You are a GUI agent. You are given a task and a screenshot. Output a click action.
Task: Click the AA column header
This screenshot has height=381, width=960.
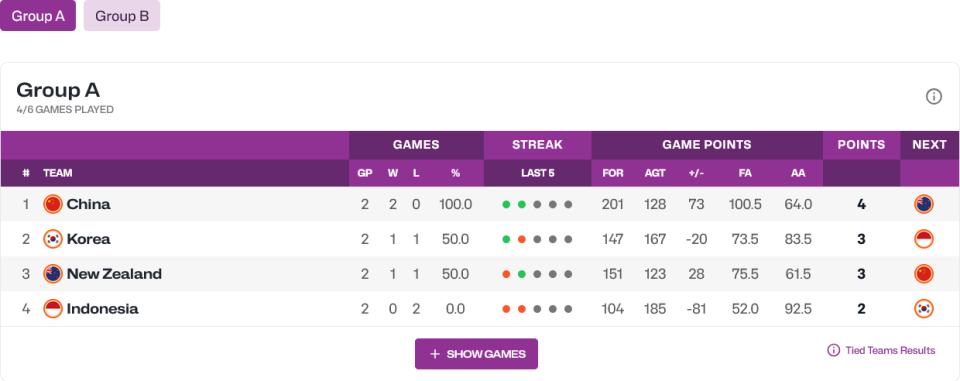pos(798,173)
